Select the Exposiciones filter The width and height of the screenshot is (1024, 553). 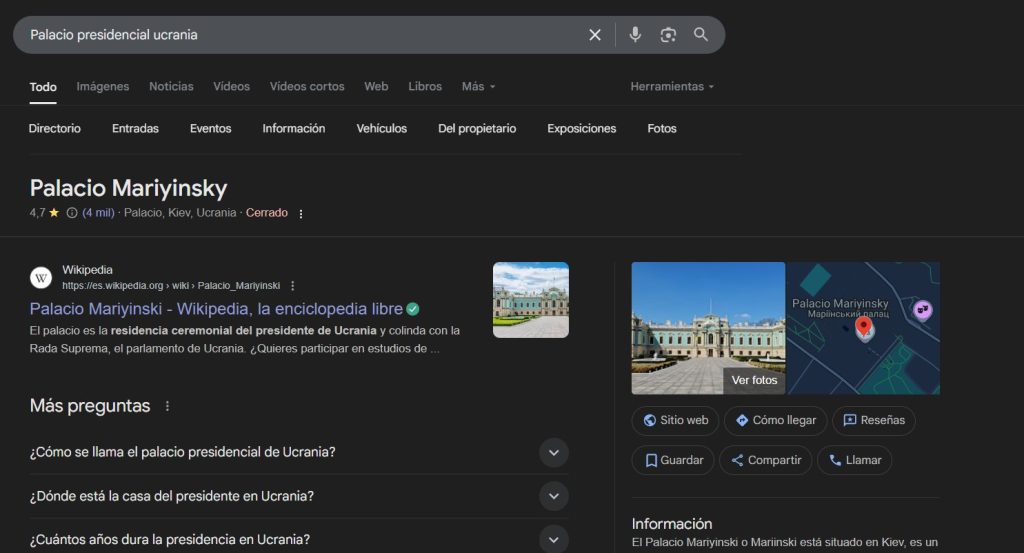[582, 129]
